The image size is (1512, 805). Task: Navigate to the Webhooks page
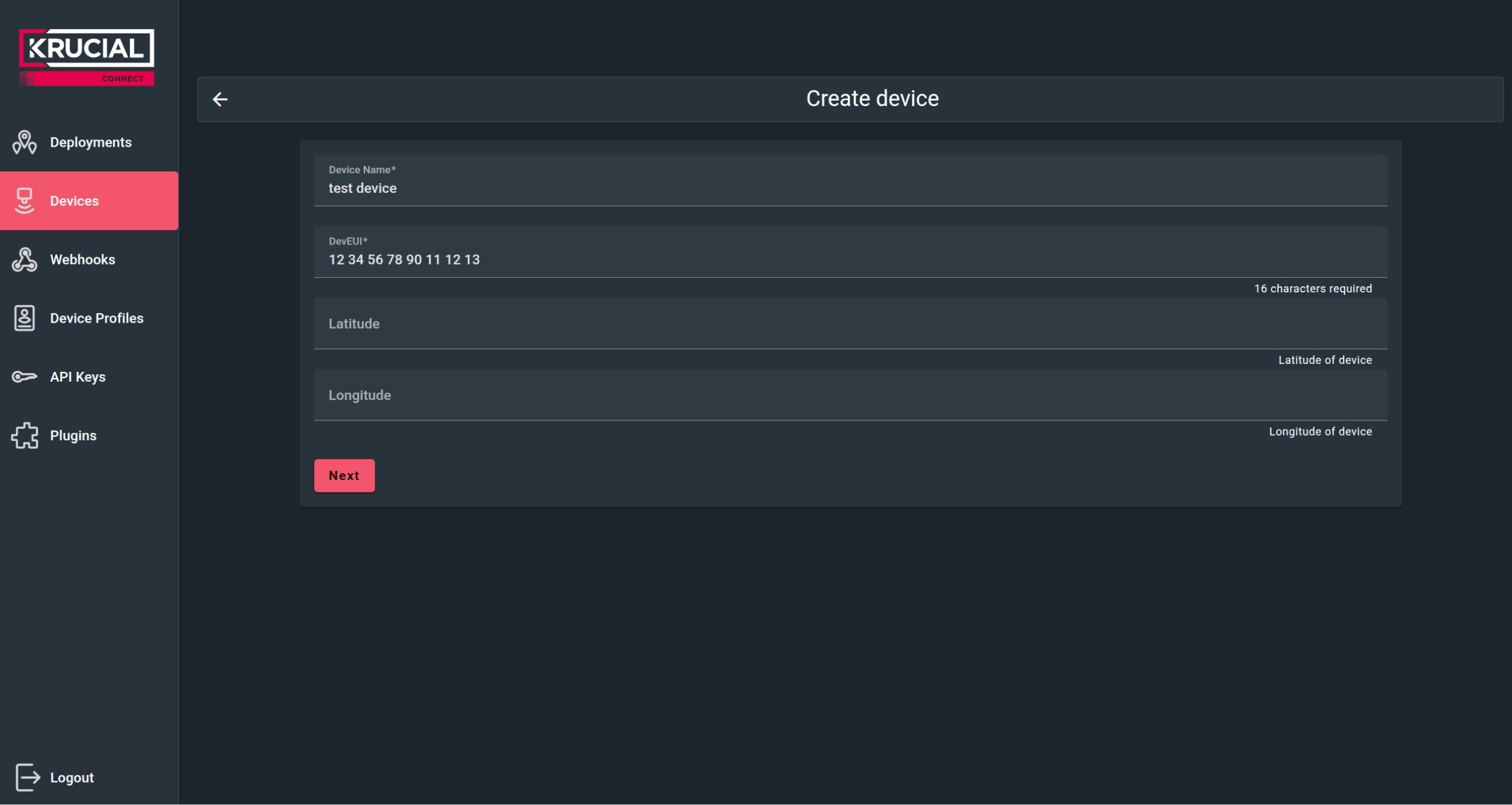tap(83, 259)
